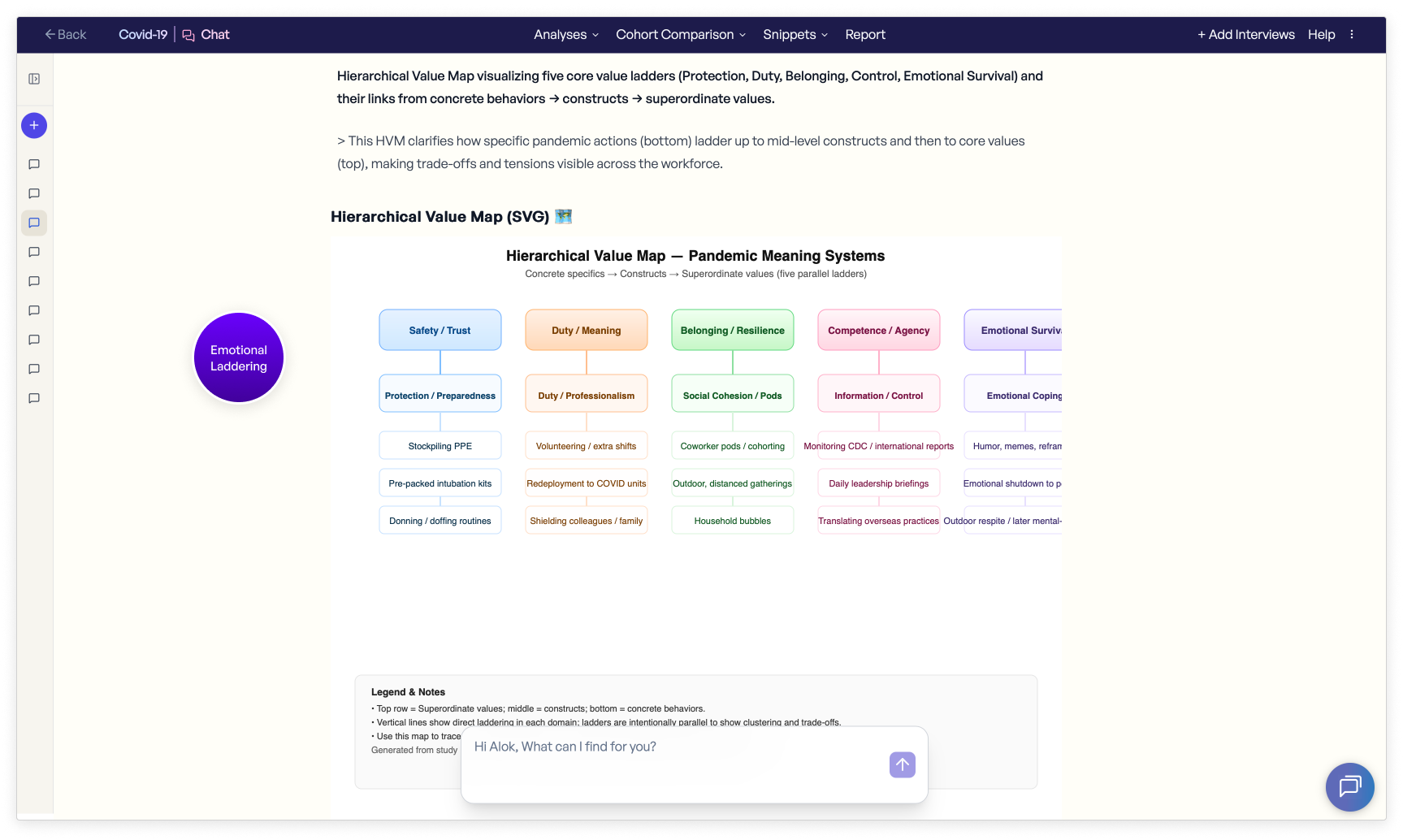Select the Safety / Trust value node
The image size is (1403, 840).
click(x=440, y=330)
